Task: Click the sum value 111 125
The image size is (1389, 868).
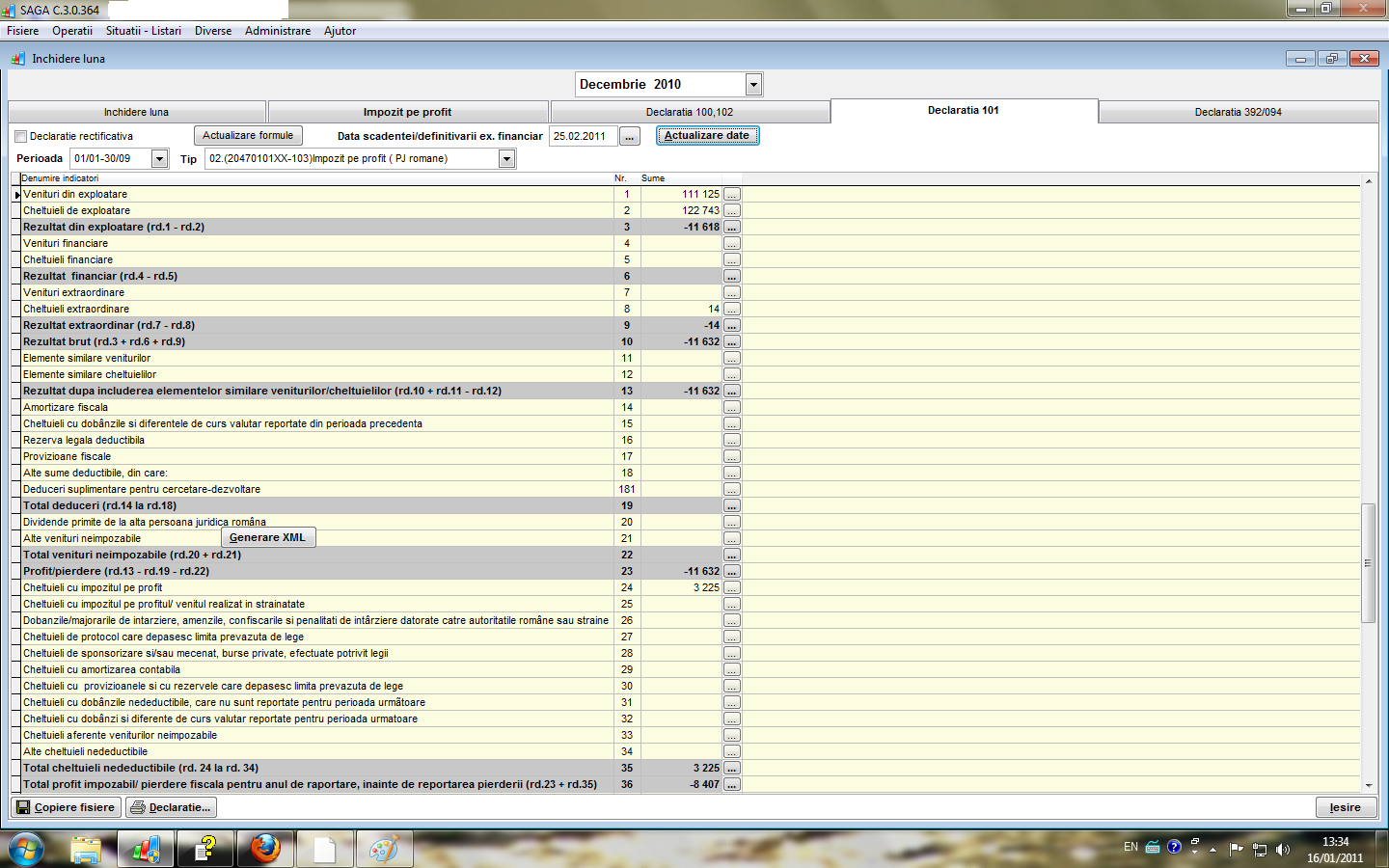Action: 701,194
